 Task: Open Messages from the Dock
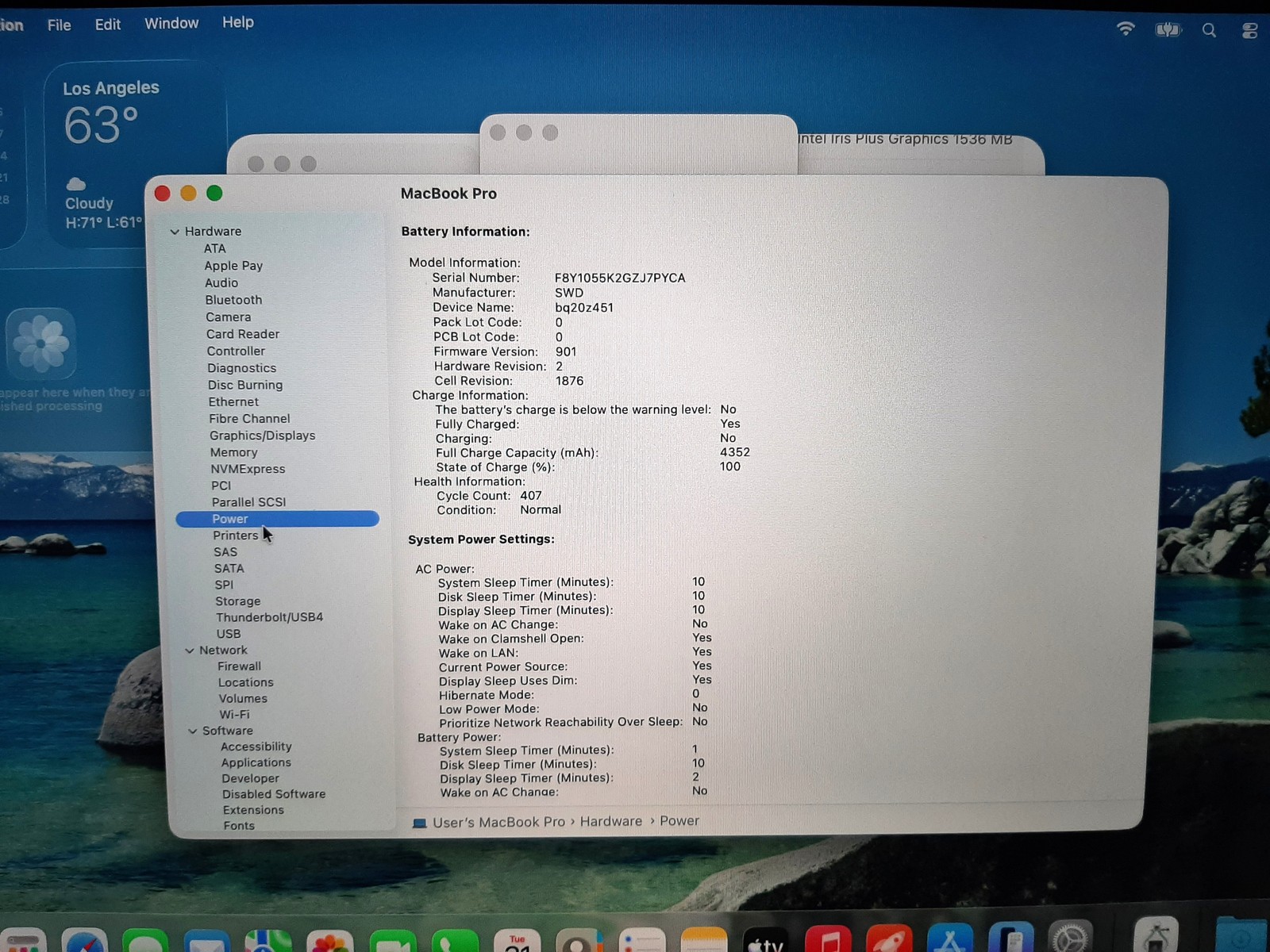coord(145,941)
